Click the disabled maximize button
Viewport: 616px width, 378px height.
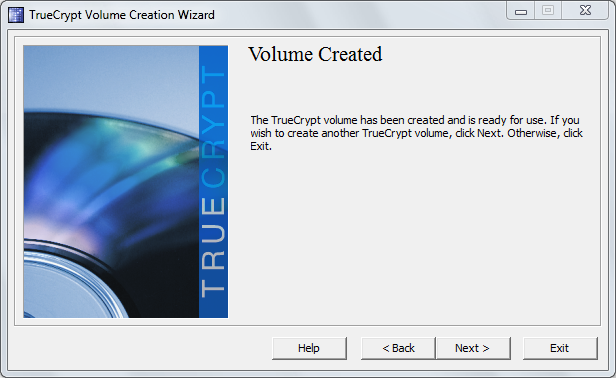coord(548,11)
